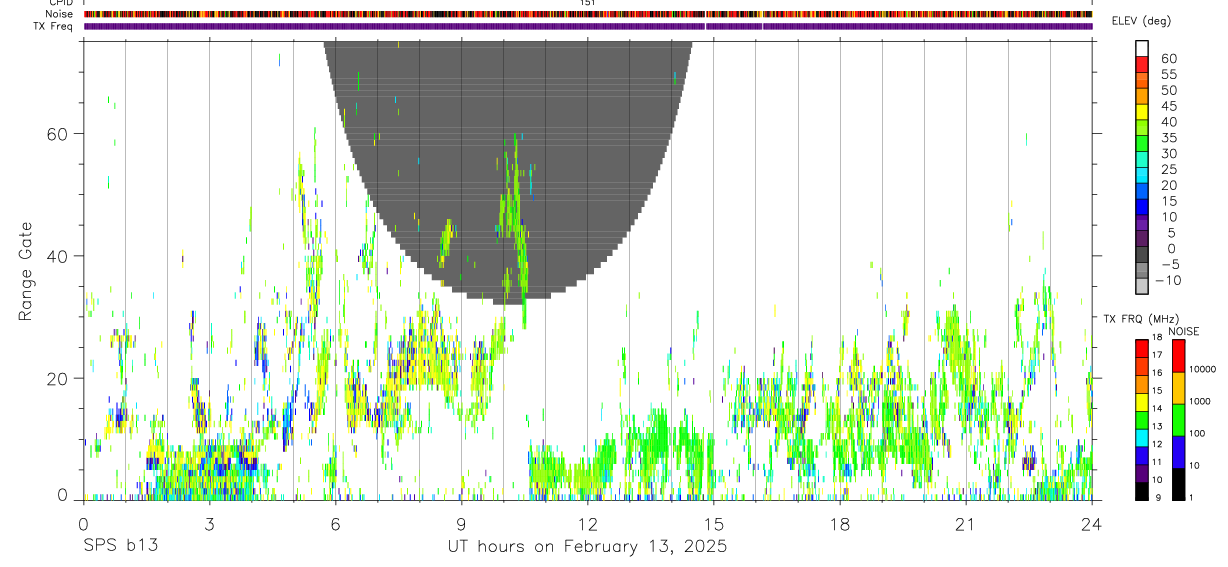Viewport: 1228px width, 567px height.
Task: Click the x-axis tick label '12'
Action: click(x=587, y=525)
